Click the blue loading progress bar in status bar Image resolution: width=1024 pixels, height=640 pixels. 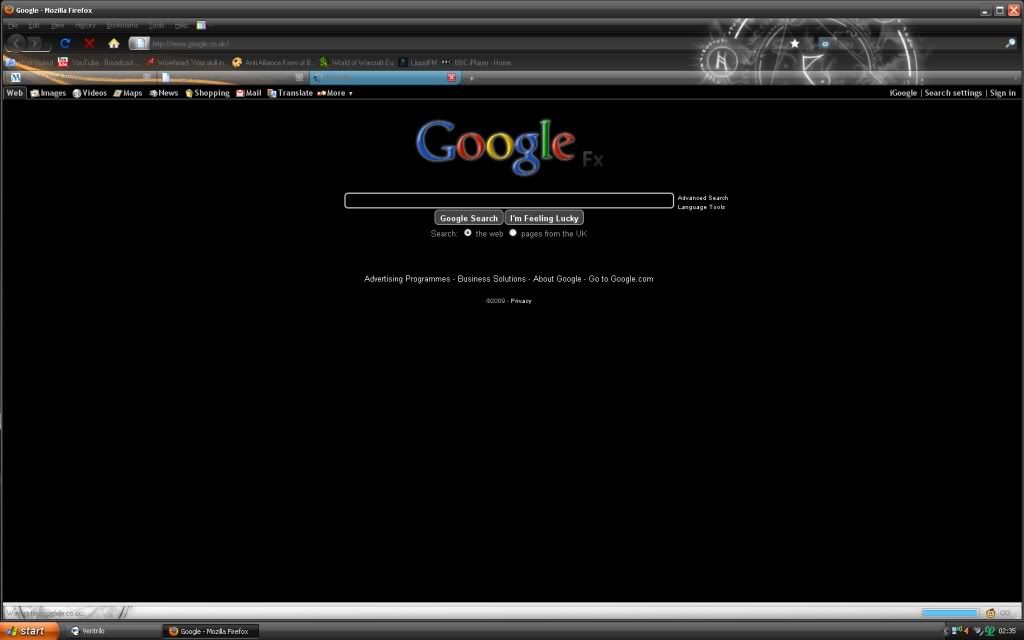click(x=950, y=613)
